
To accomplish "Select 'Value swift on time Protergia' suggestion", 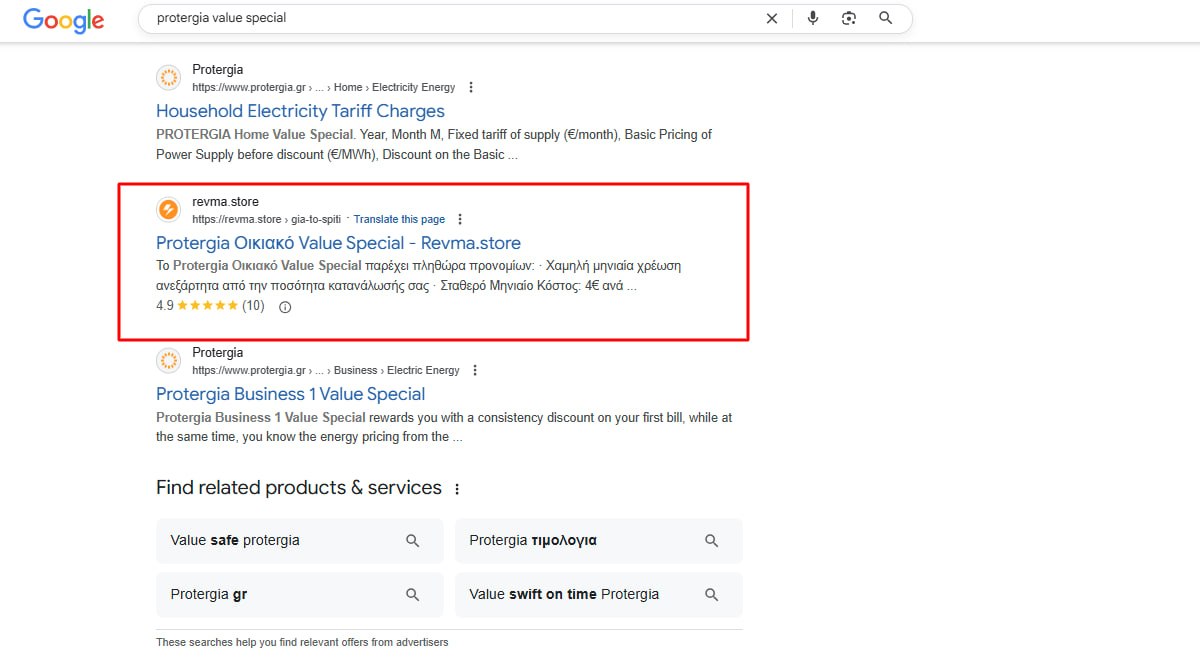I will click(598, 595).
